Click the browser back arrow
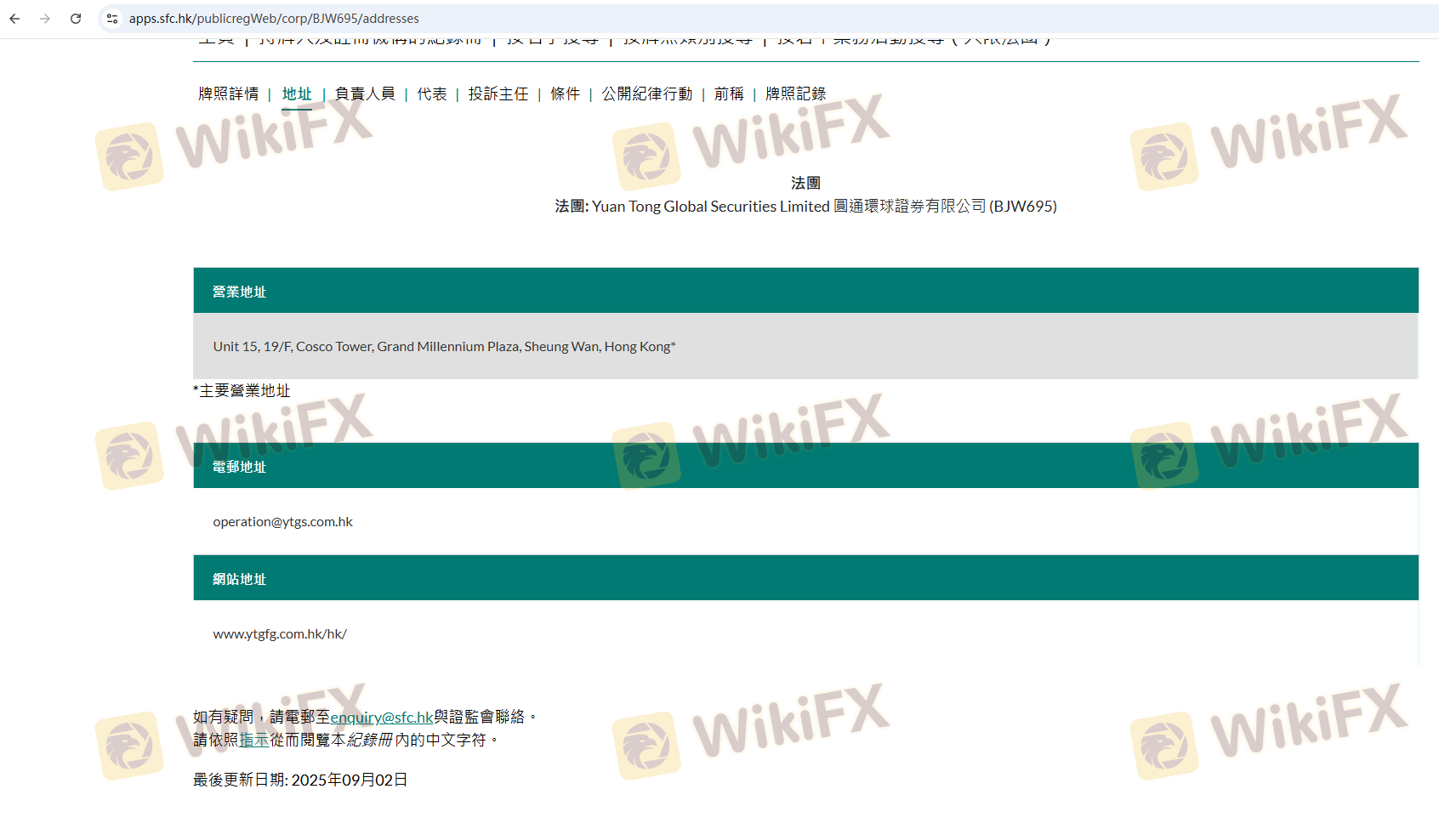Viewport: 1439px width, 840px height. (x=14, y=19)
